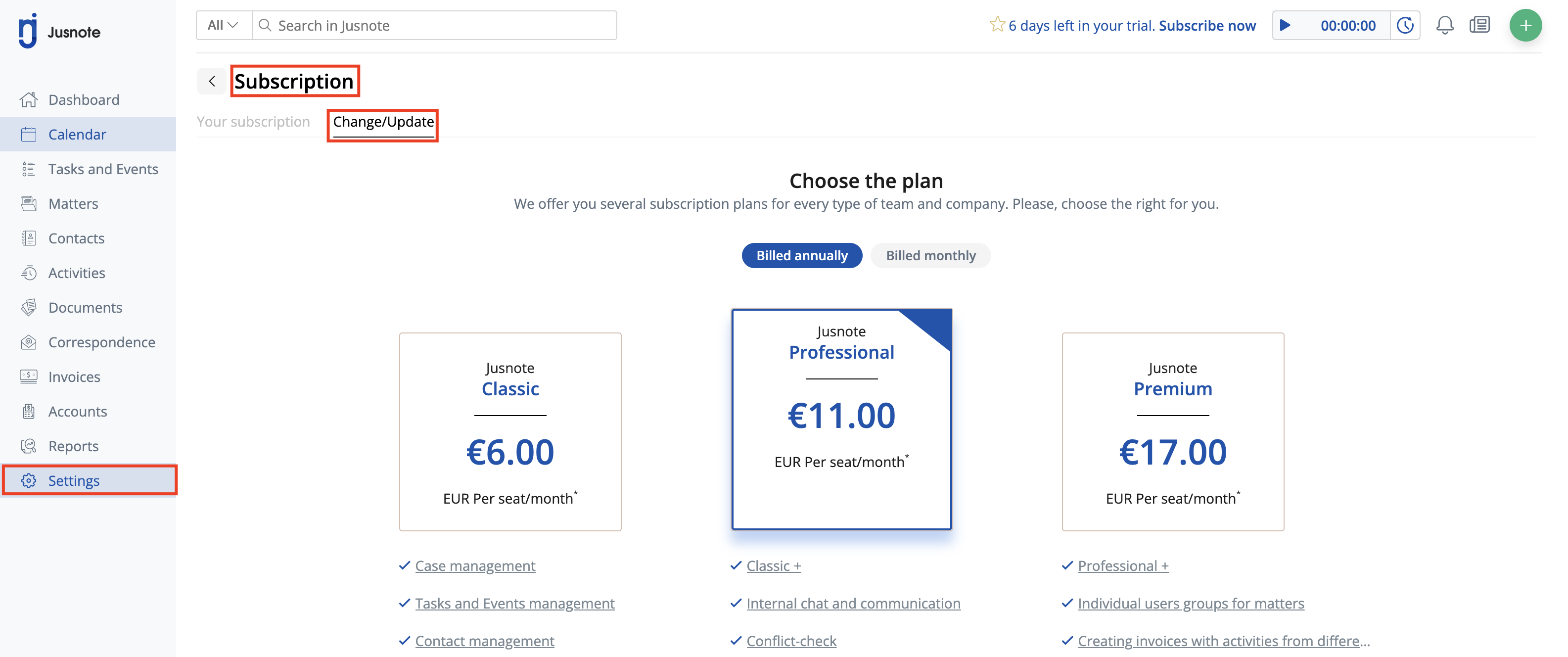Open the news feed icon
Image resolution: width=1568 pixels, height=657 pixels.
pos(1479,25)
